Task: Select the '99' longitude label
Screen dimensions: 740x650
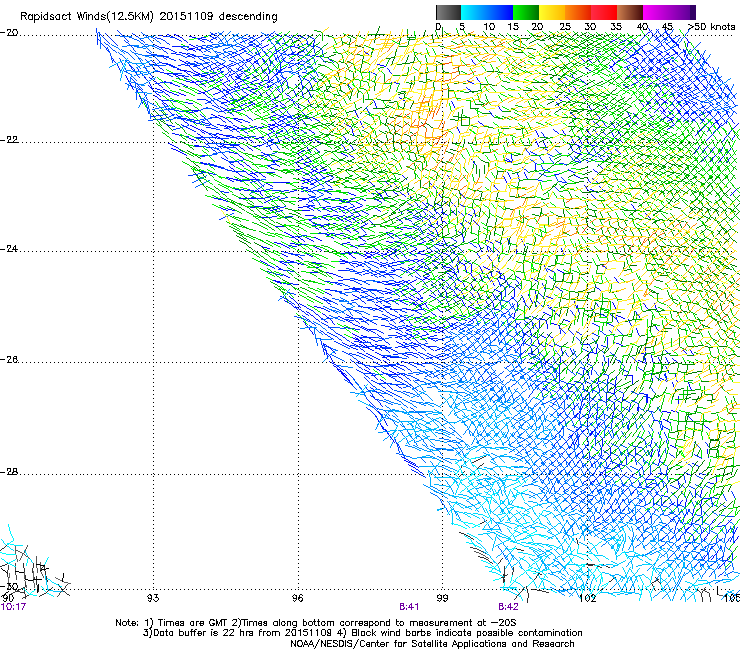Action: click(442, 598)
